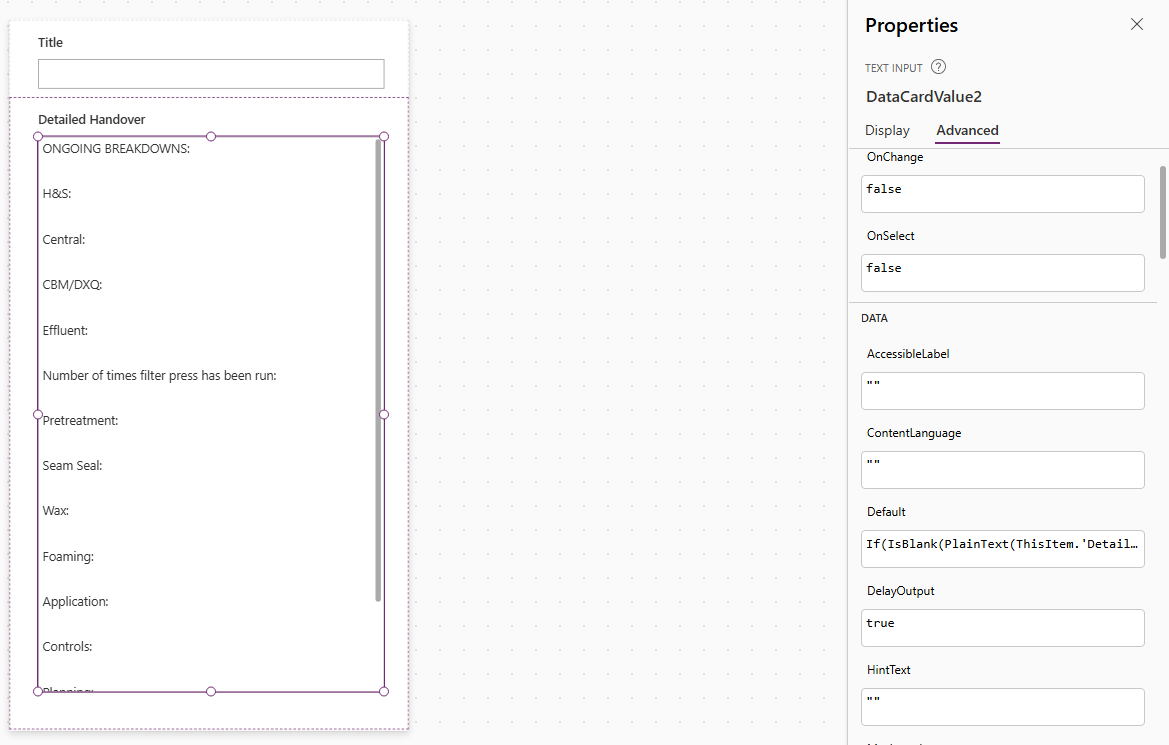Image resolution: width=1169 pixels, height=745 pixels.
Task: Click the HintText property label
Action: [x=889, y=670]
